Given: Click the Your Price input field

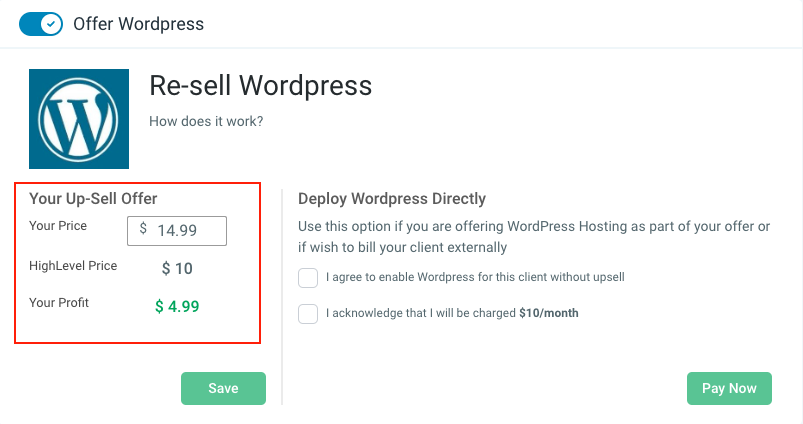Looking at the screenshot, I should tap(177, 231).
